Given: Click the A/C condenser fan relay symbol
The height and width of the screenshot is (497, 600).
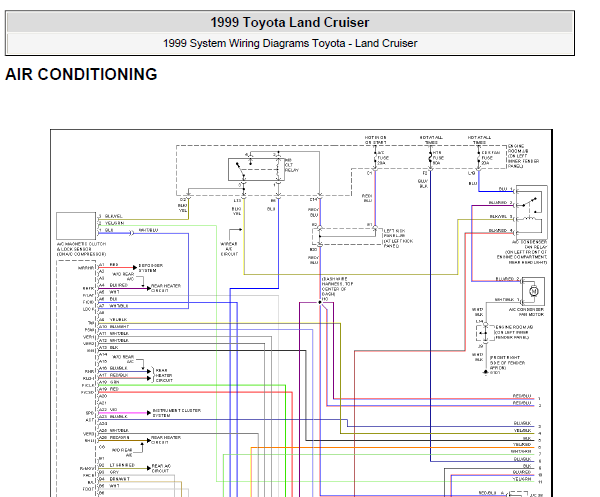Looking at the screenshot, I should (x=531, y=212).
